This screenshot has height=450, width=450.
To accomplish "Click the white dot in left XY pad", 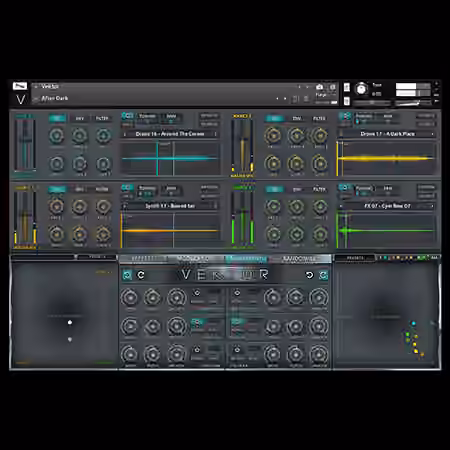I will click(70, 322).
